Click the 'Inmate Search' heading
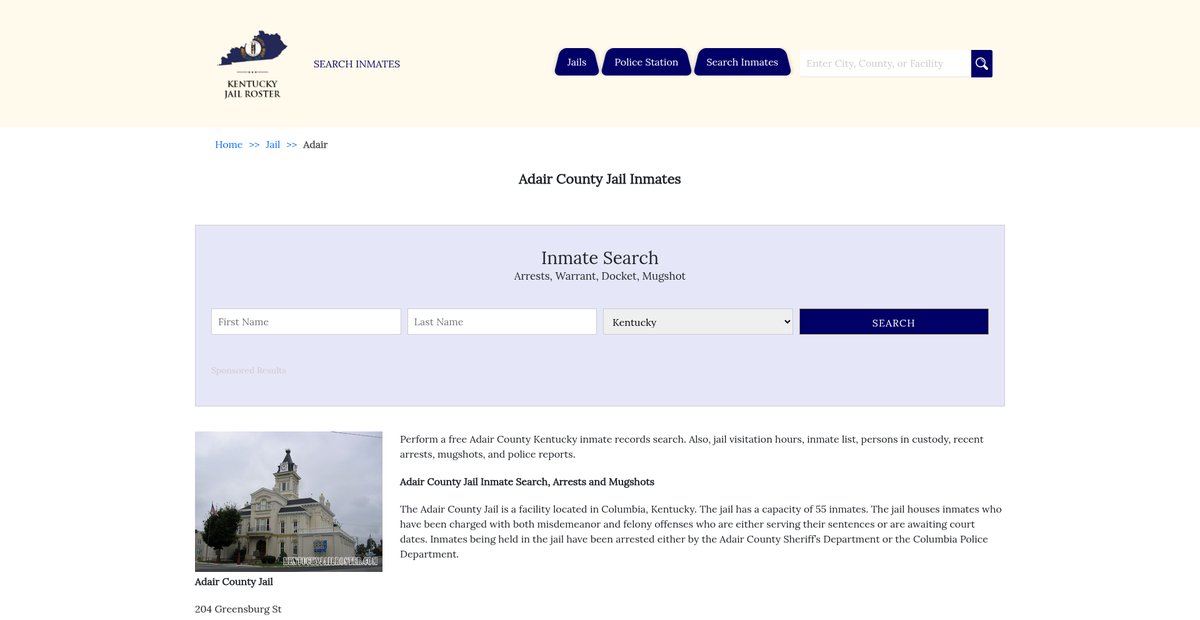The image size is (1200, 620). pos(600,258)
